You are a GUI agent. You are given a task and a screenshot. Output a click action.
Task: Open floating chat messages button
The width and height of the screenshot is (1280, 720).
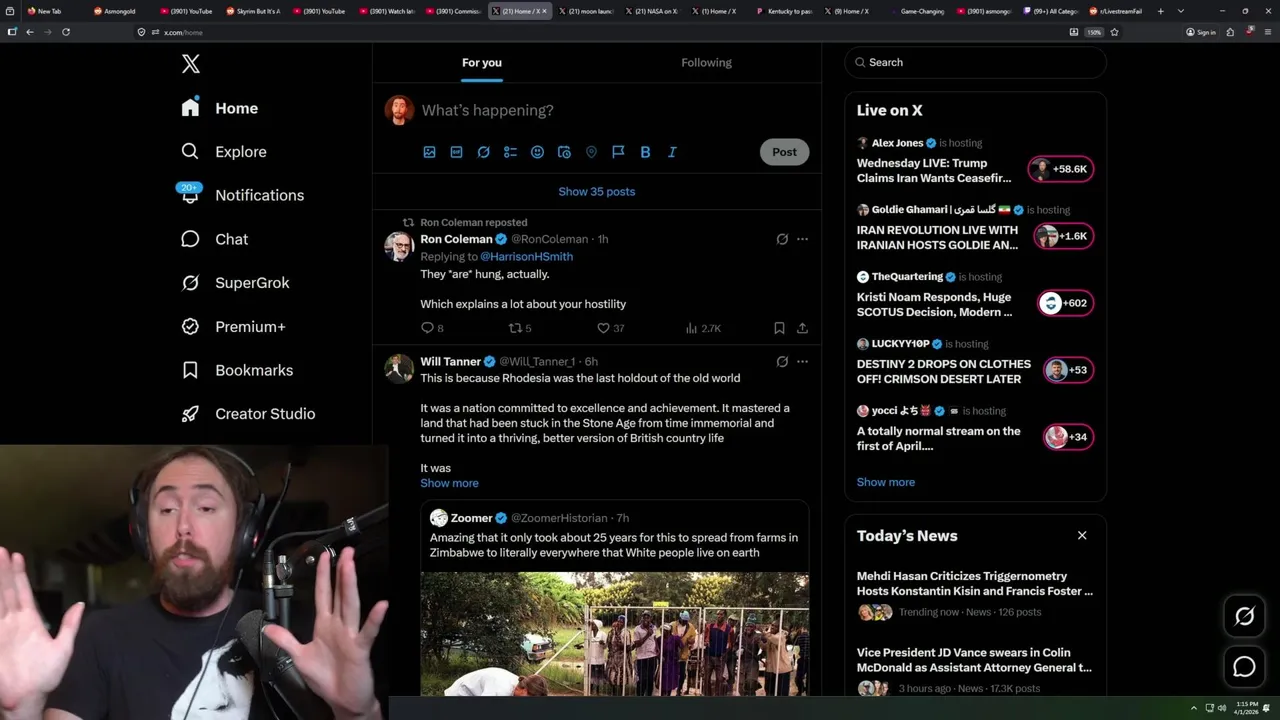(1244, 667)
